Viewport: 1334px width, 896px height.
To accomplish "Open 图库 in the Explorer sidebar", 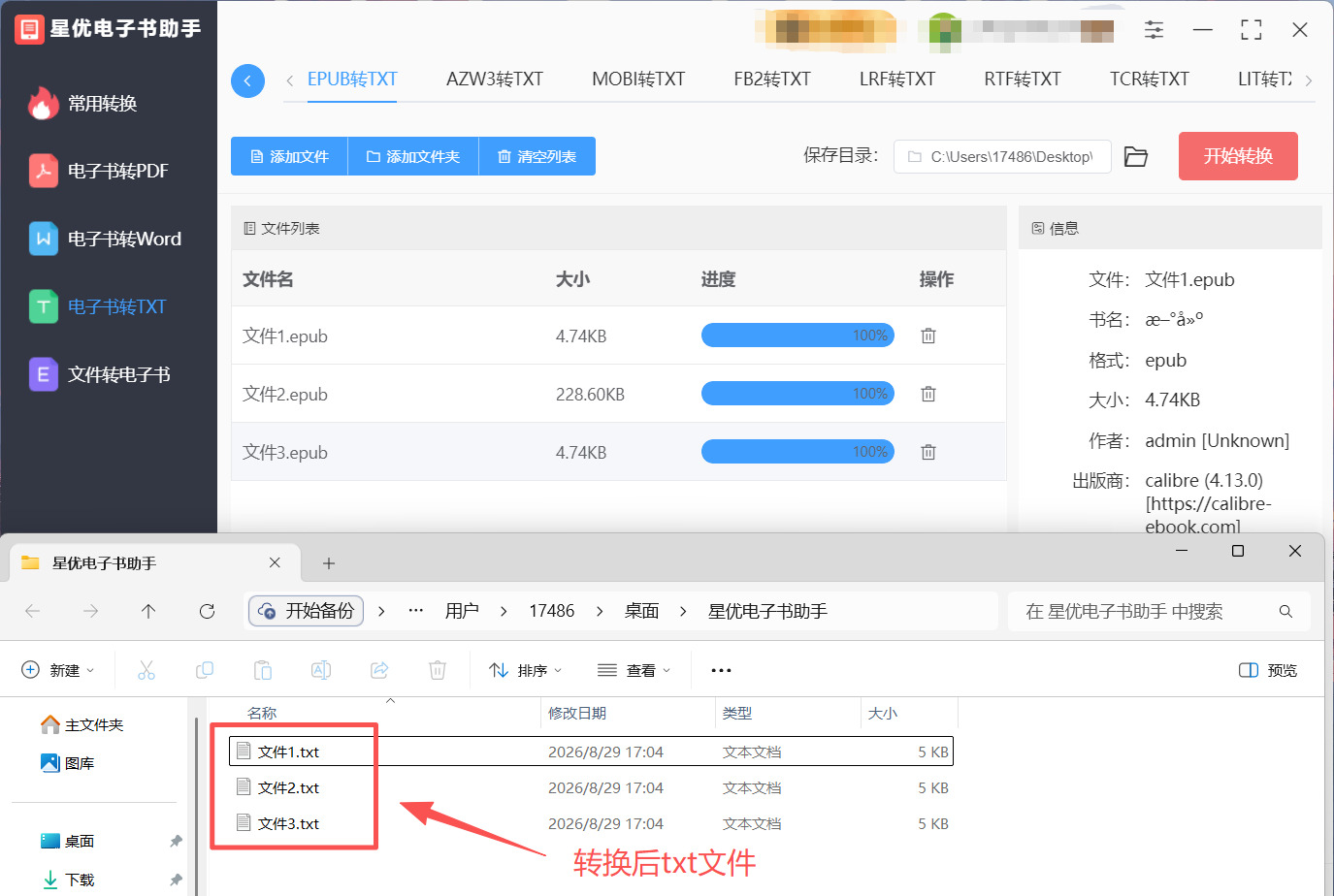I will tap(68, 763).
